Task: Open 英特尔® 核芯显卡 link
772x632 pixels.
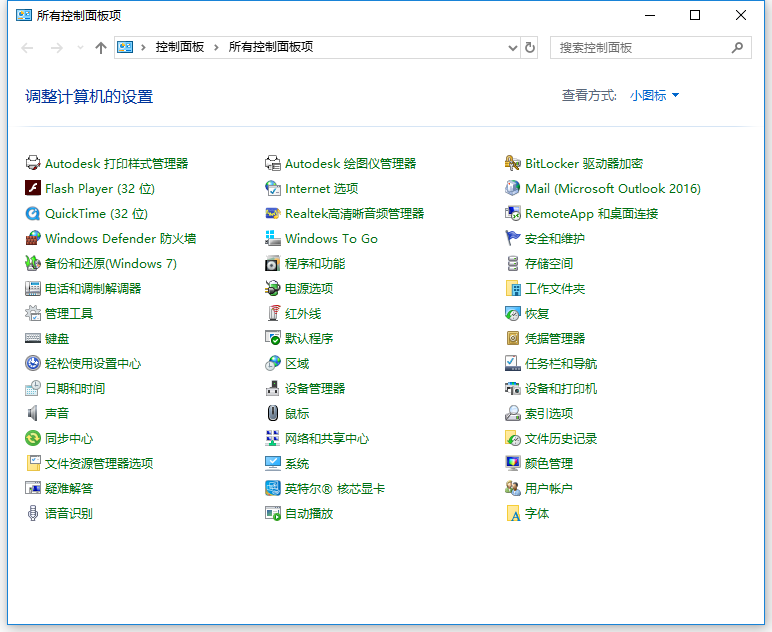Action: (x=335, y=488)
